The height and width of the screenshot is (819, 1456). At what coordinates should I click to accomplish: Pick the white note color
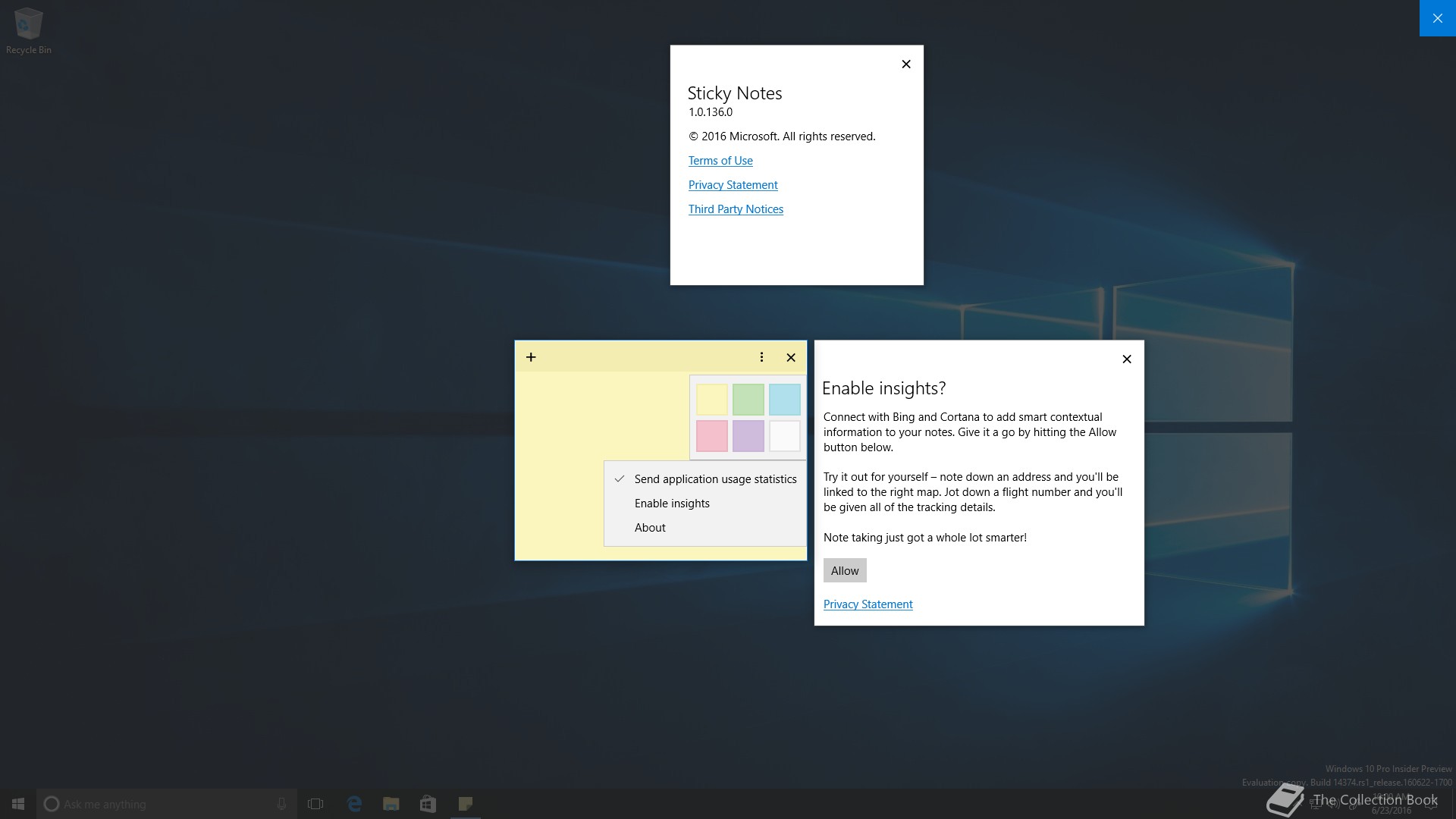785,436
